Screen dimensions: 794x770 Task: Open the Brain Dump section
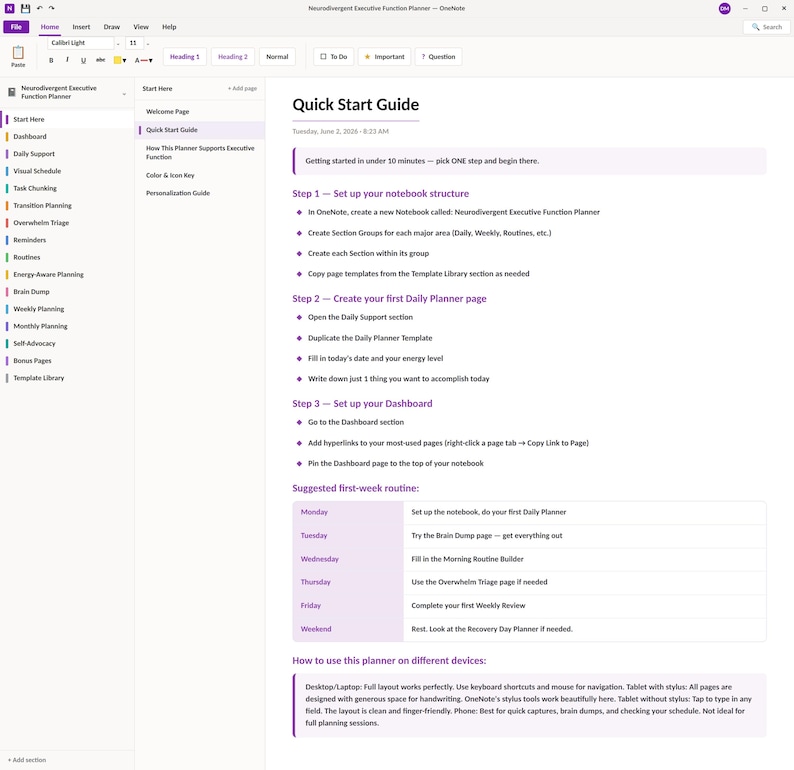pyautogui.click(x=67, y=292)
